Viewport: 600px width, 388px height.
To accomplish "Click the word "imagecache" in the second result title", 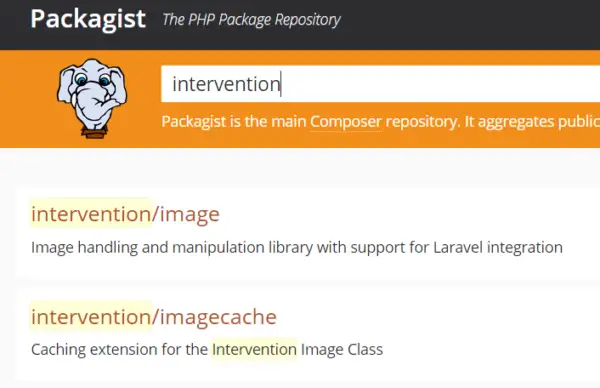I will click(218, 317).
